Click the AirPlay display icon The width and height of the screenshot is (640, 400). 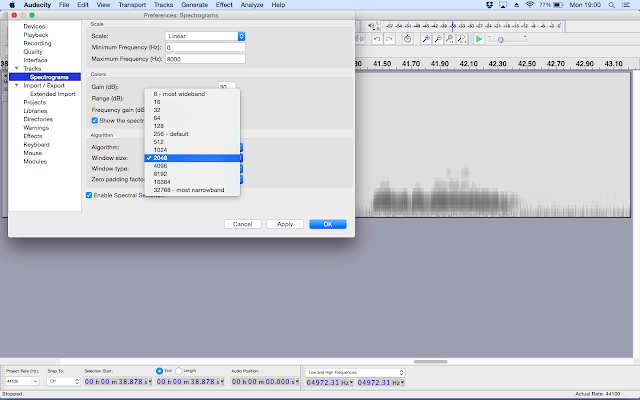(503, 5)
